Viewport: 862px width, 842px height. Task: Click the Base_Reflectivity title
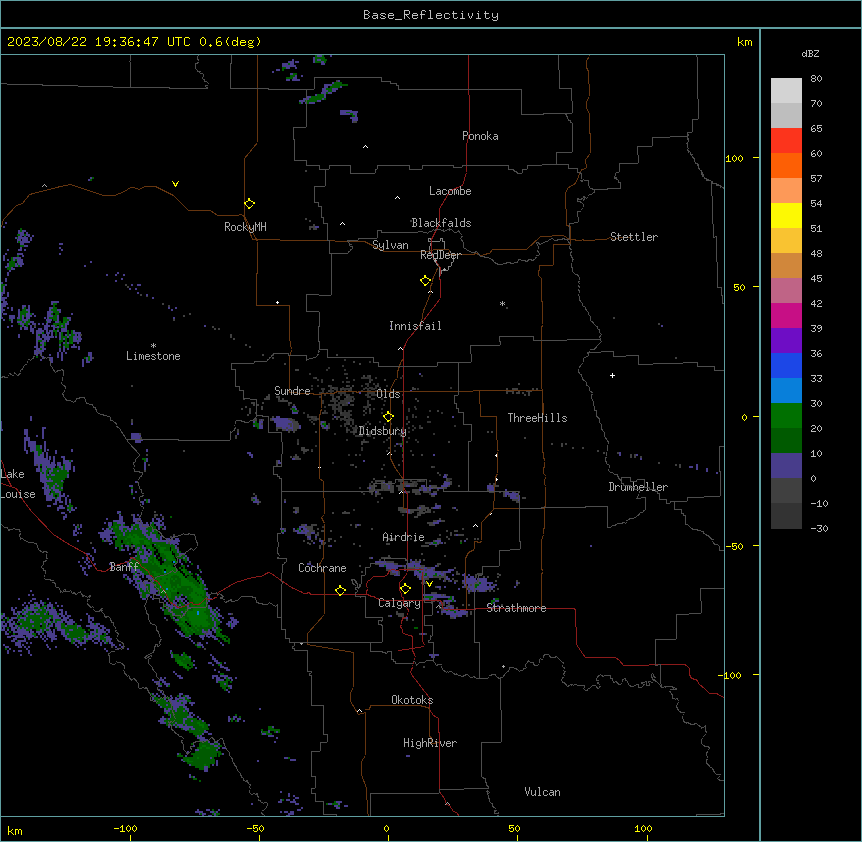click(x=431, y=15)
